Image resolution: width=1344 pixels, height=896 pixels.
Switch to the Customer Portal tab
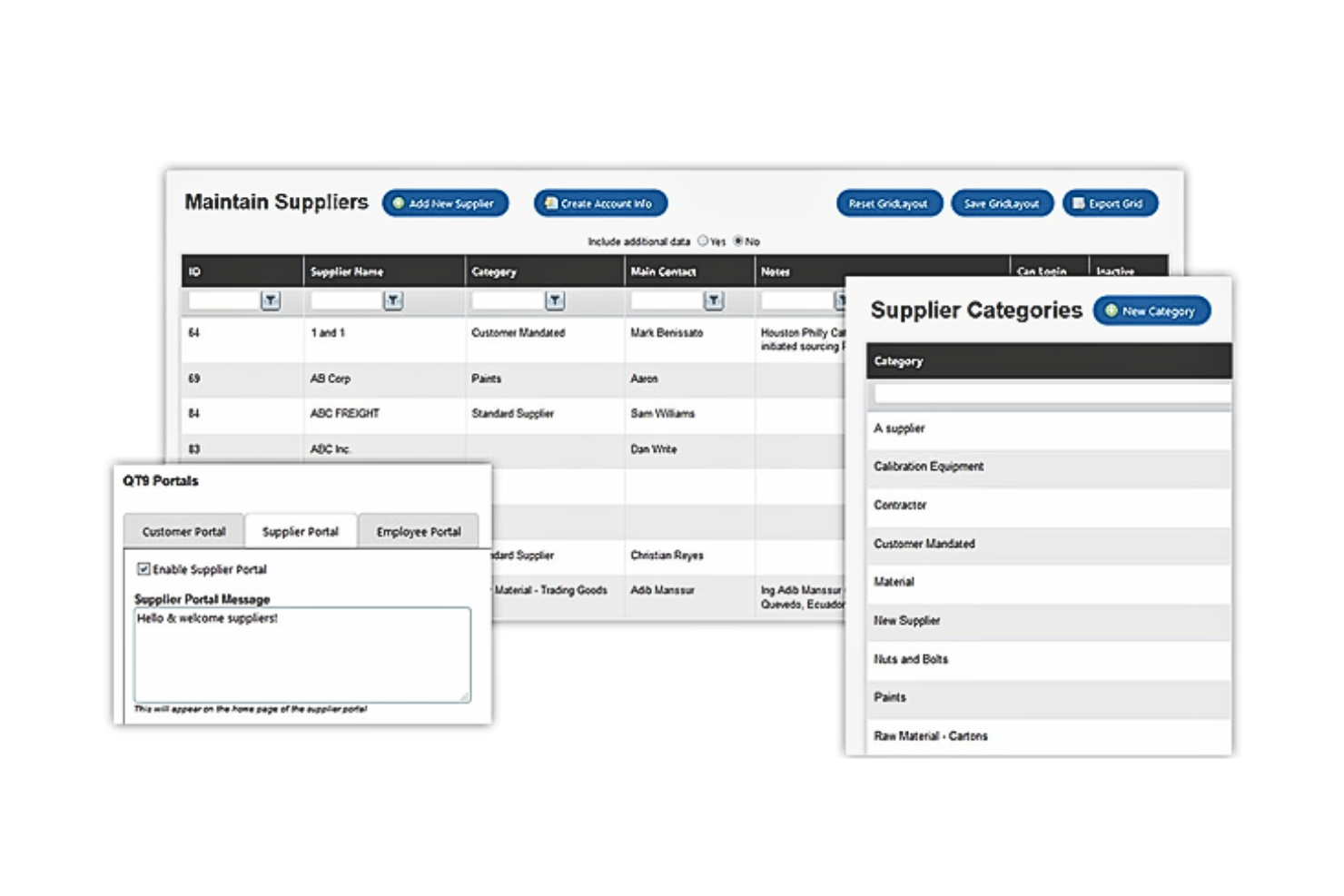(x=183, y=531)
